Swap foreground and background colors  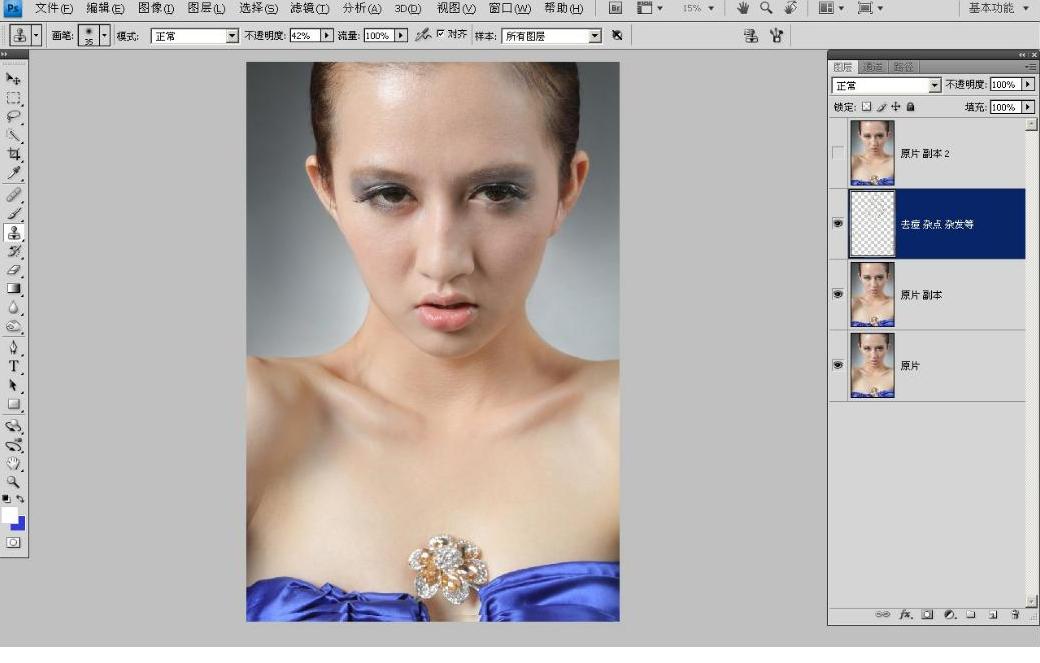(x=21, y=499)
